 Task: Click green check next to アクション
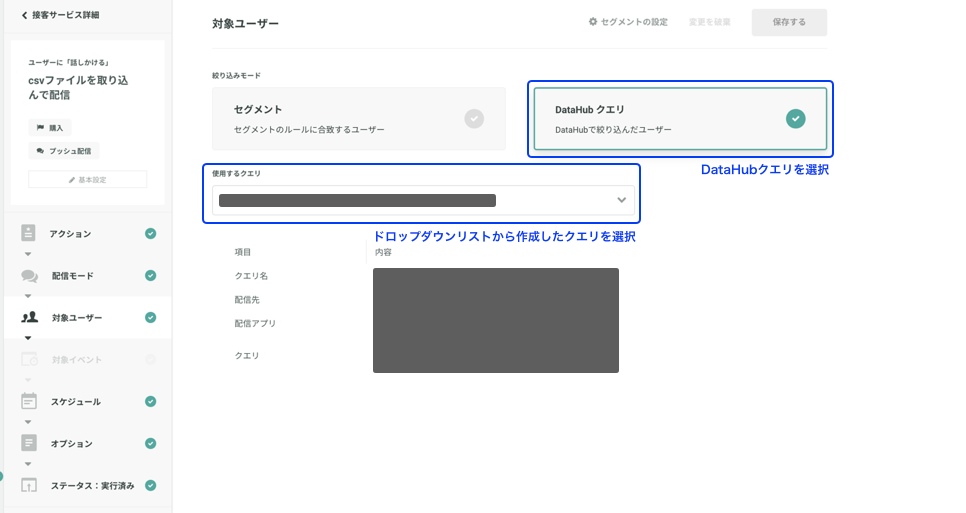point(150,233)
